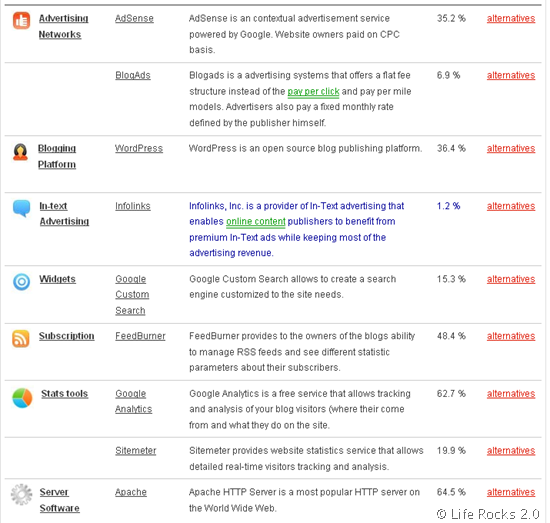This screenshot has height=523, width=550.
Task: Select the 6.9 % BlogAds usage value
Action: 449,75
